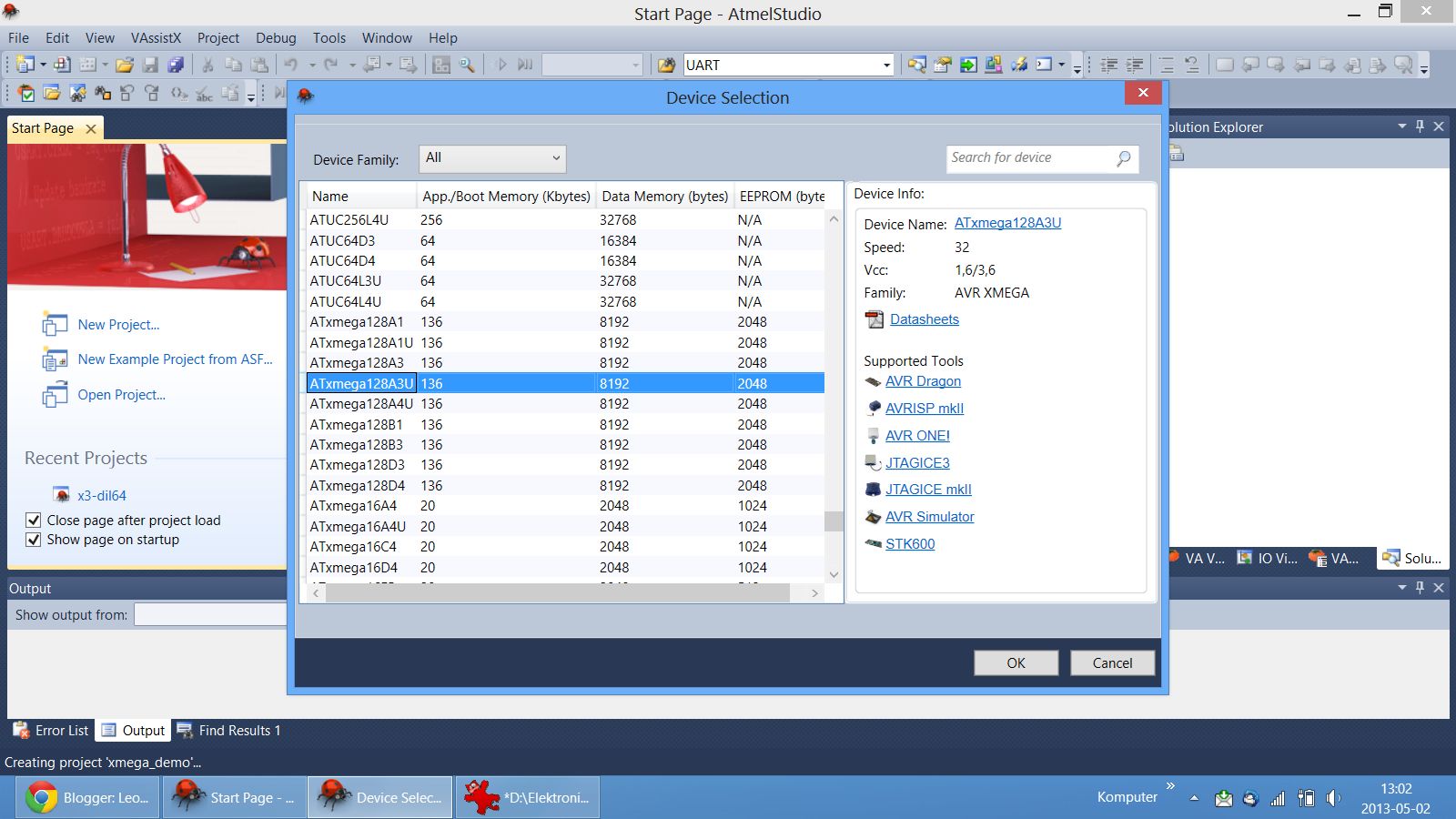Open the VAssistX menu
The height and width of the screenshot is (819, 1456).
(156, 38)
